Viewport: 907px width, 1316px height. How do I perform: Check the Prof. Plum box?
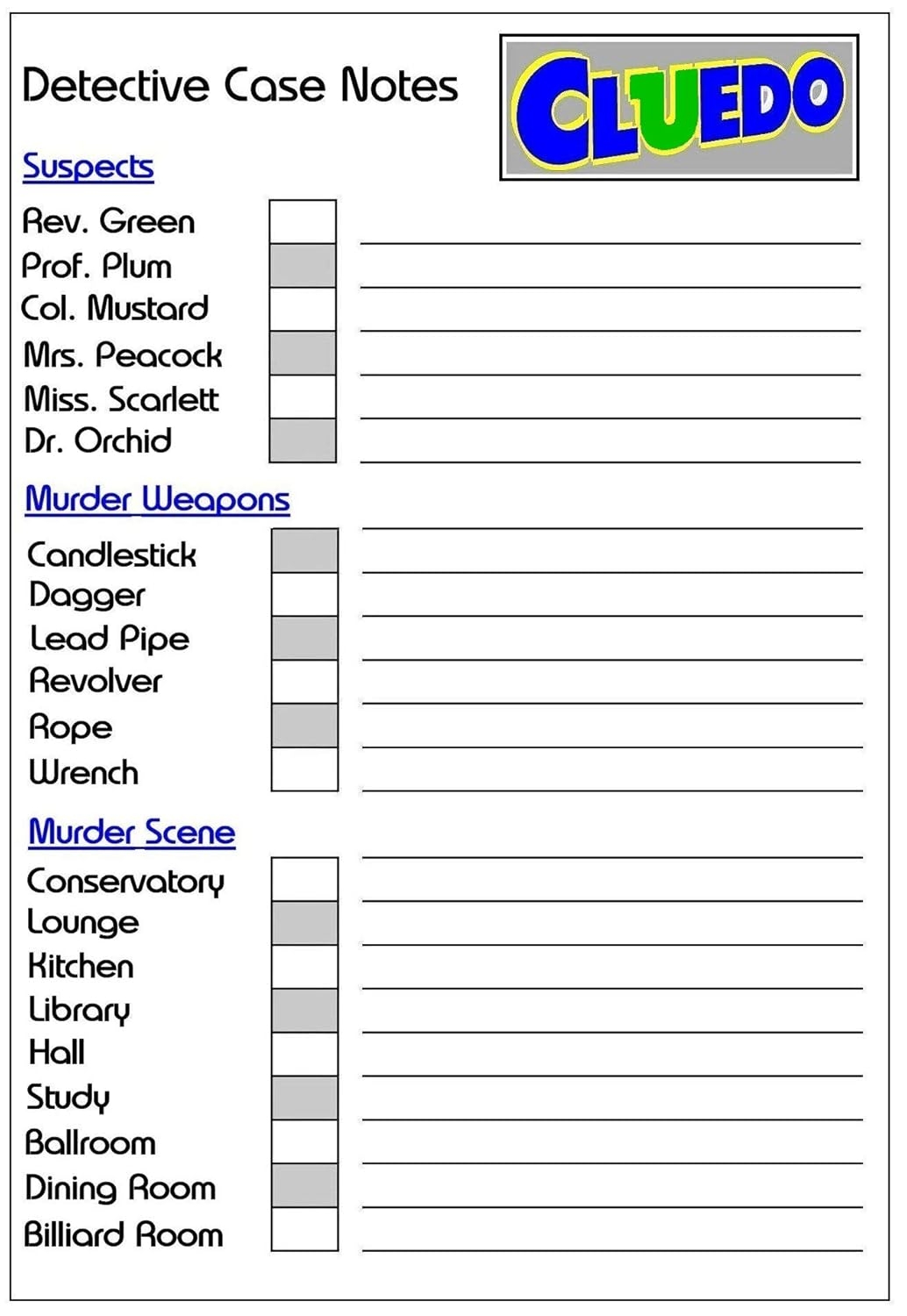click(x=303, y=266)
